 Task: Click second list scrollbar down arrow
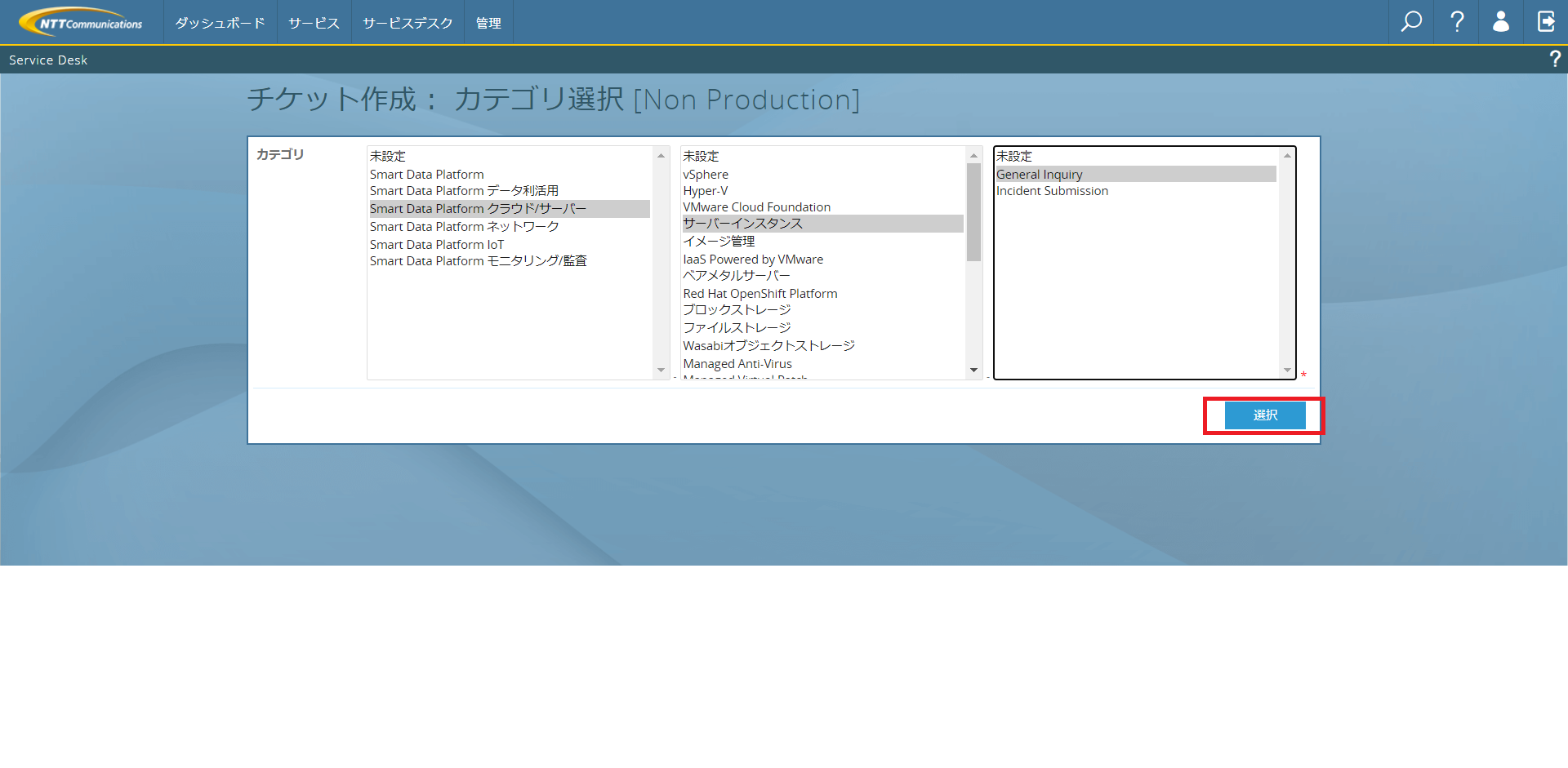click(973, 371)
